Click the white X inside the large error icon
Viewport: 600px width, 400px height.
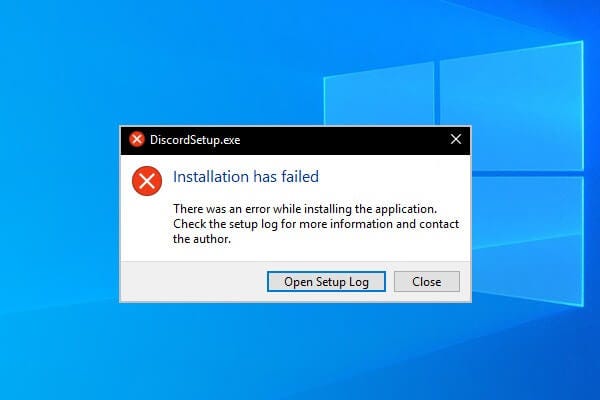click(x=147, y=181)
